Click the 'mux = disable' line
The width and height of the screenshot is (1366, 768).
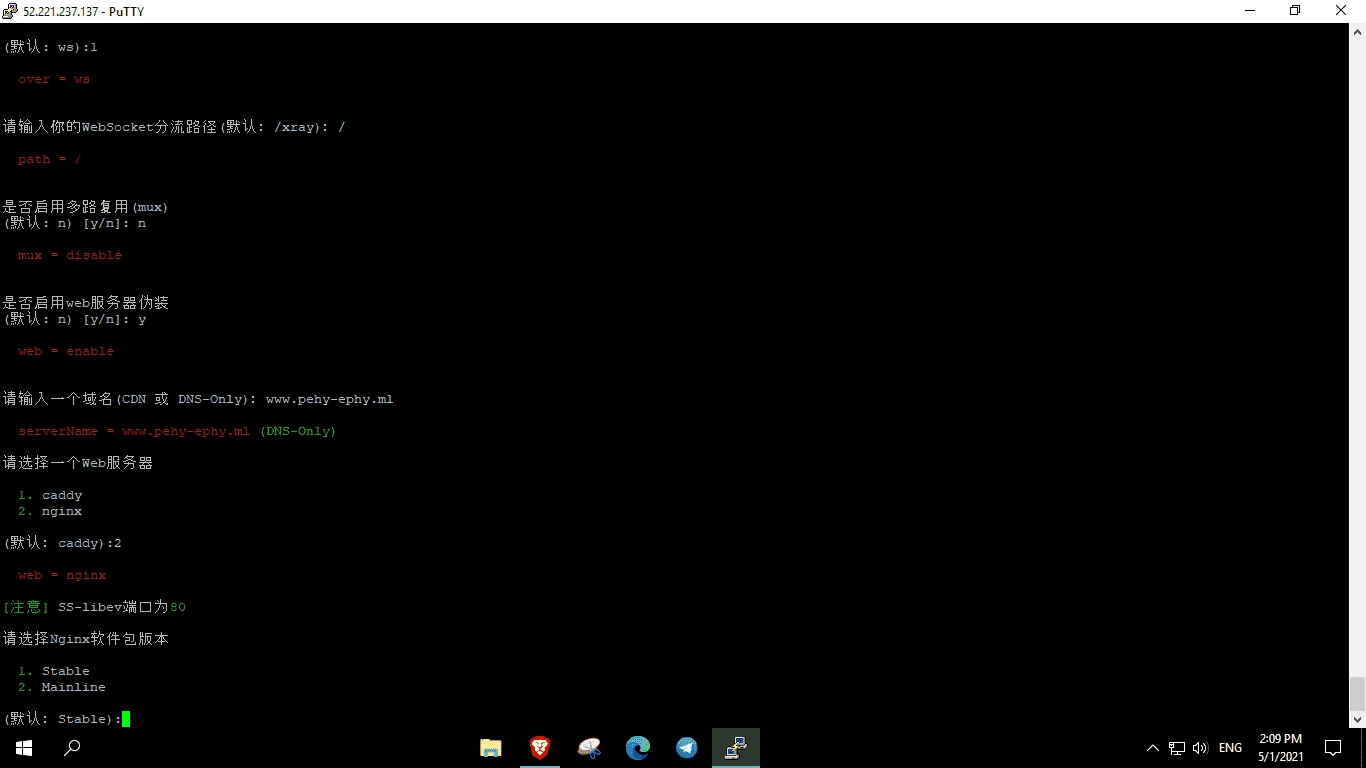[70, 255]
